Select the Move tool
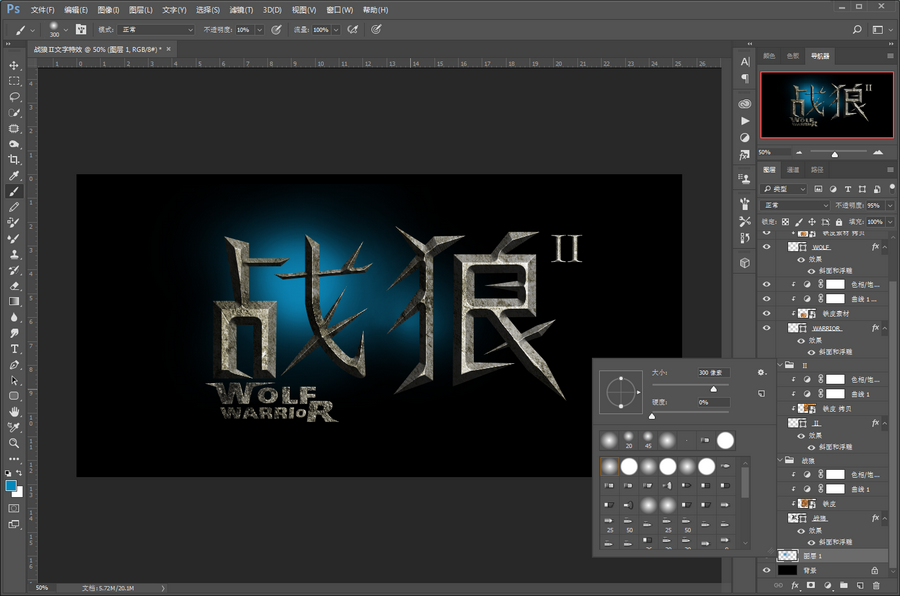The height and width of the screenshot is (596, 900). pos(14,65)
